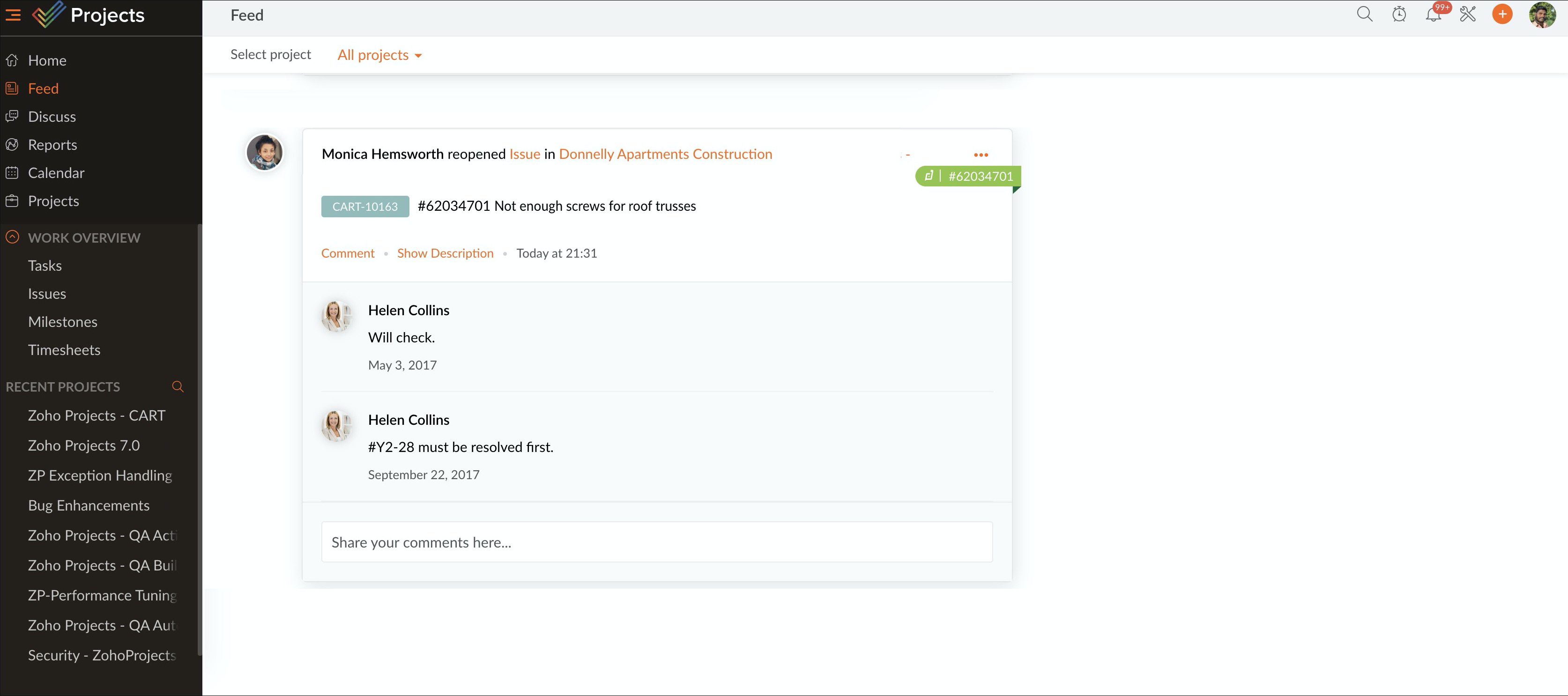1568x696 pixels.
Task: Open the three-dot menu on feed post
Action: tap(981, 155)
